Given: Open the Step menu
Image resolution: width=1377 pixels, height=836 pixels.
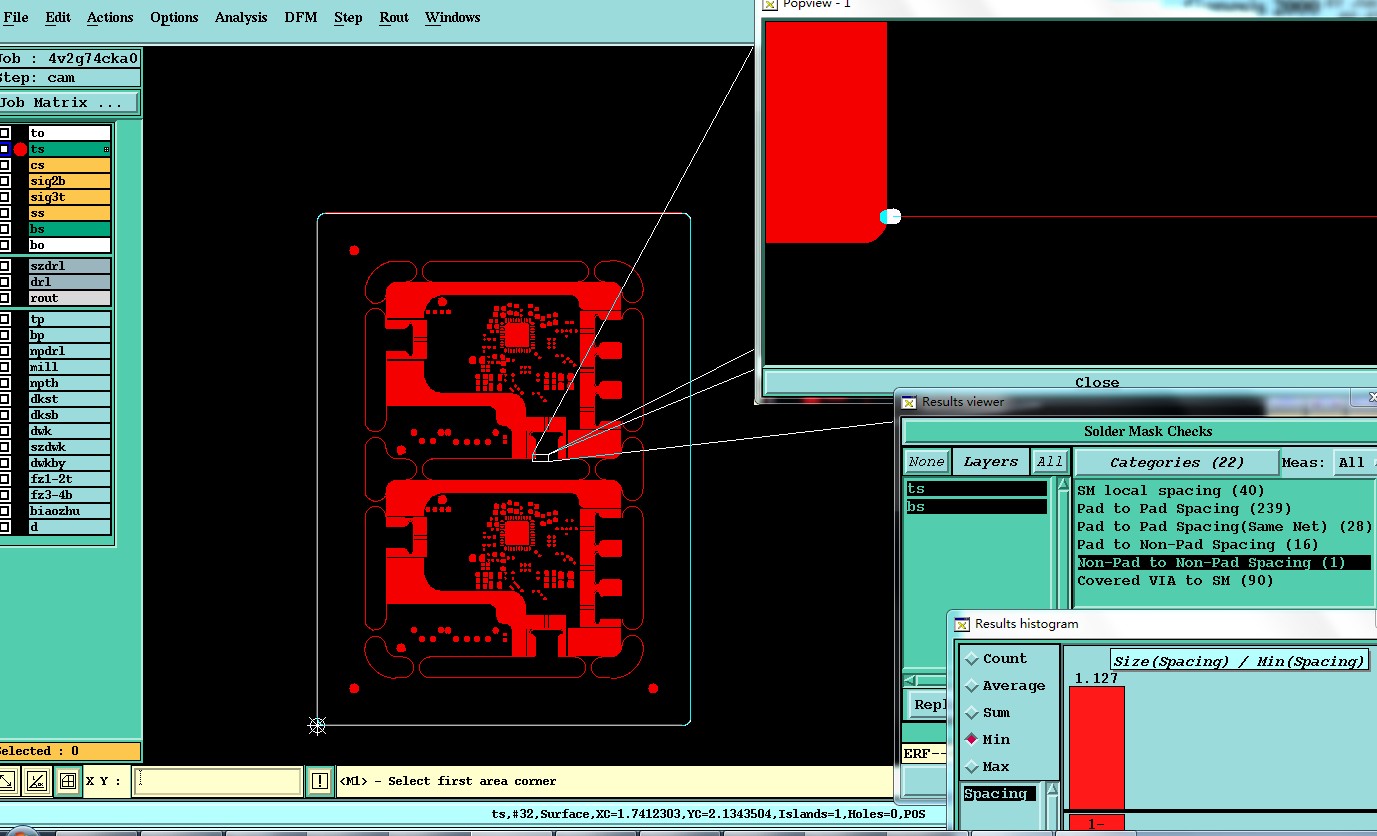Looking at the screenshot, I should [348, 17].
